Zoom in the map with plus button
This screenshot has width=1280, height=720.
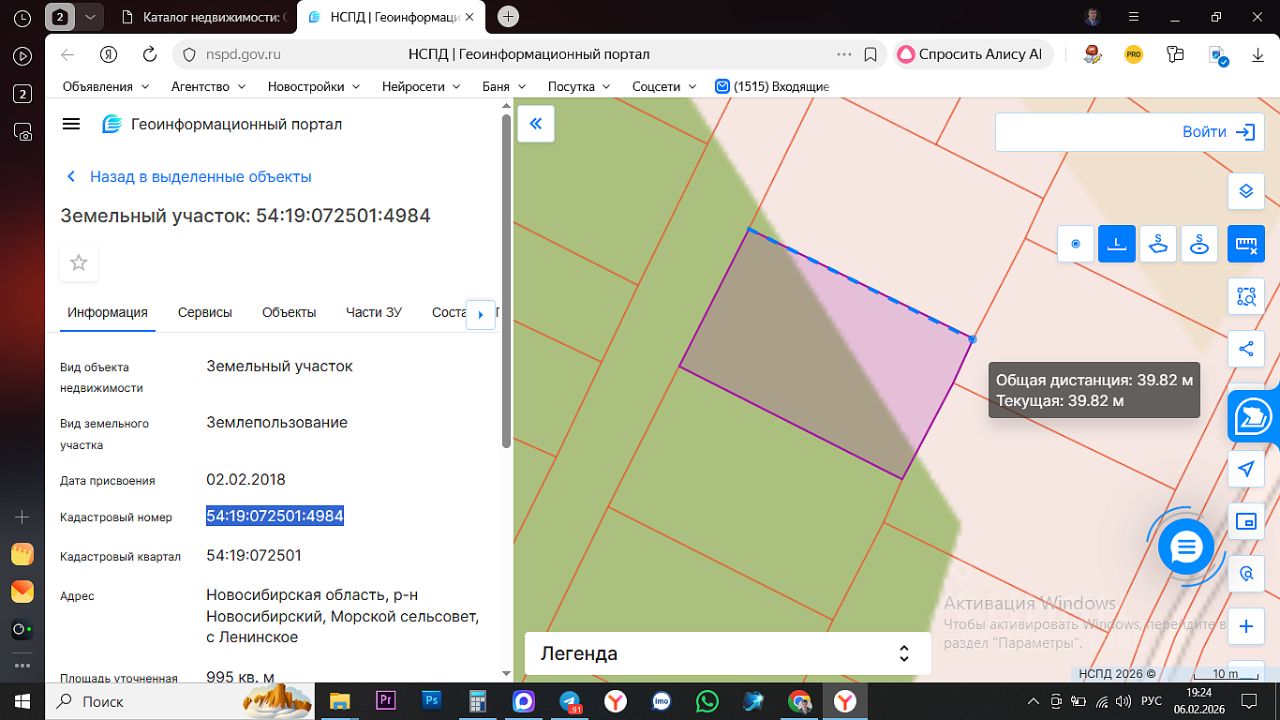coord(1246,627)
